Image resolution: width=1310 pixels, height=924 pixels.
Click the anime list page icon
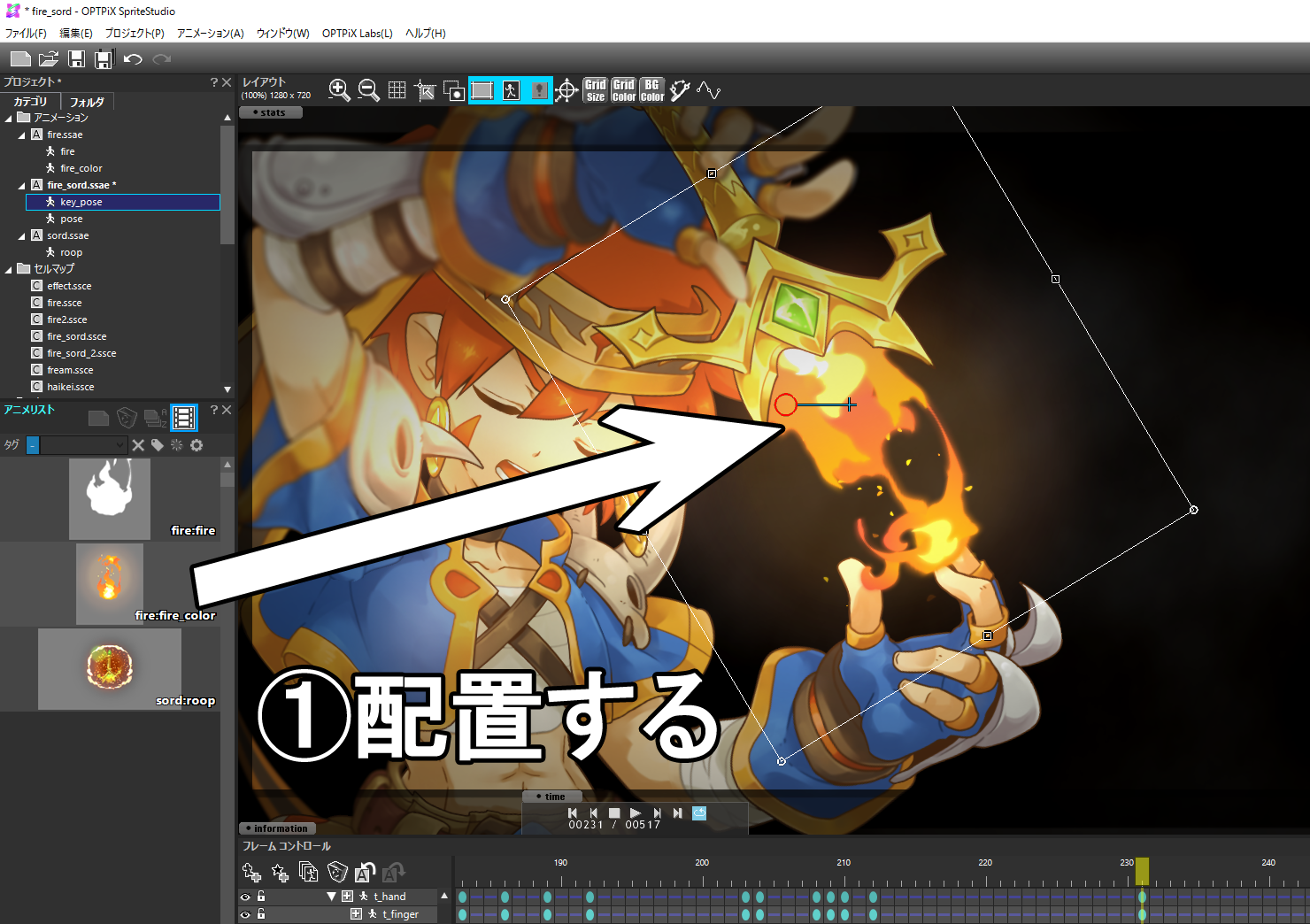(x=99, y=417)
